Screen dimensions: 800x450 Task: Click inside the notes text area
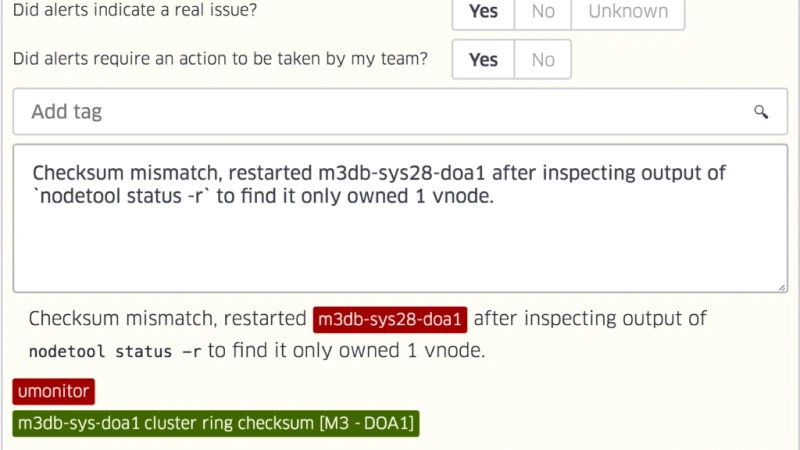pos(400,218)
